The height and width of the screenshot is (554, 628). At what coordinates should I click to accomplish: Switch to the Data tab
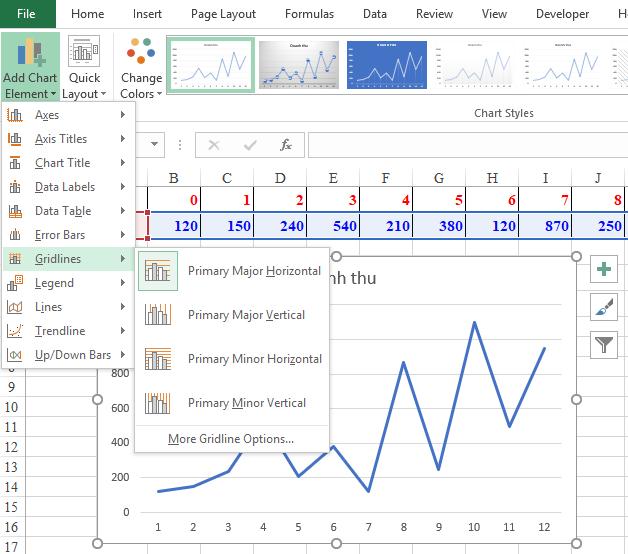tap(374, 14)
